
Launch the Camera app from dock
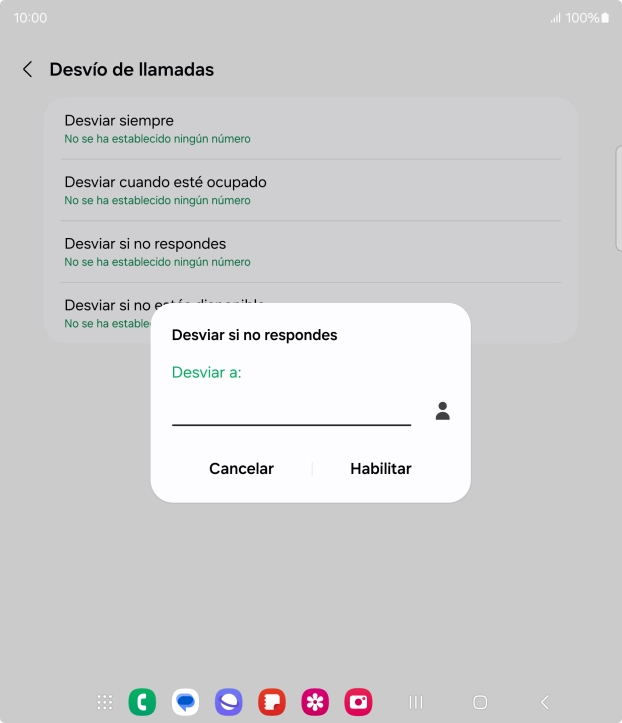click(x=358, y=702)
